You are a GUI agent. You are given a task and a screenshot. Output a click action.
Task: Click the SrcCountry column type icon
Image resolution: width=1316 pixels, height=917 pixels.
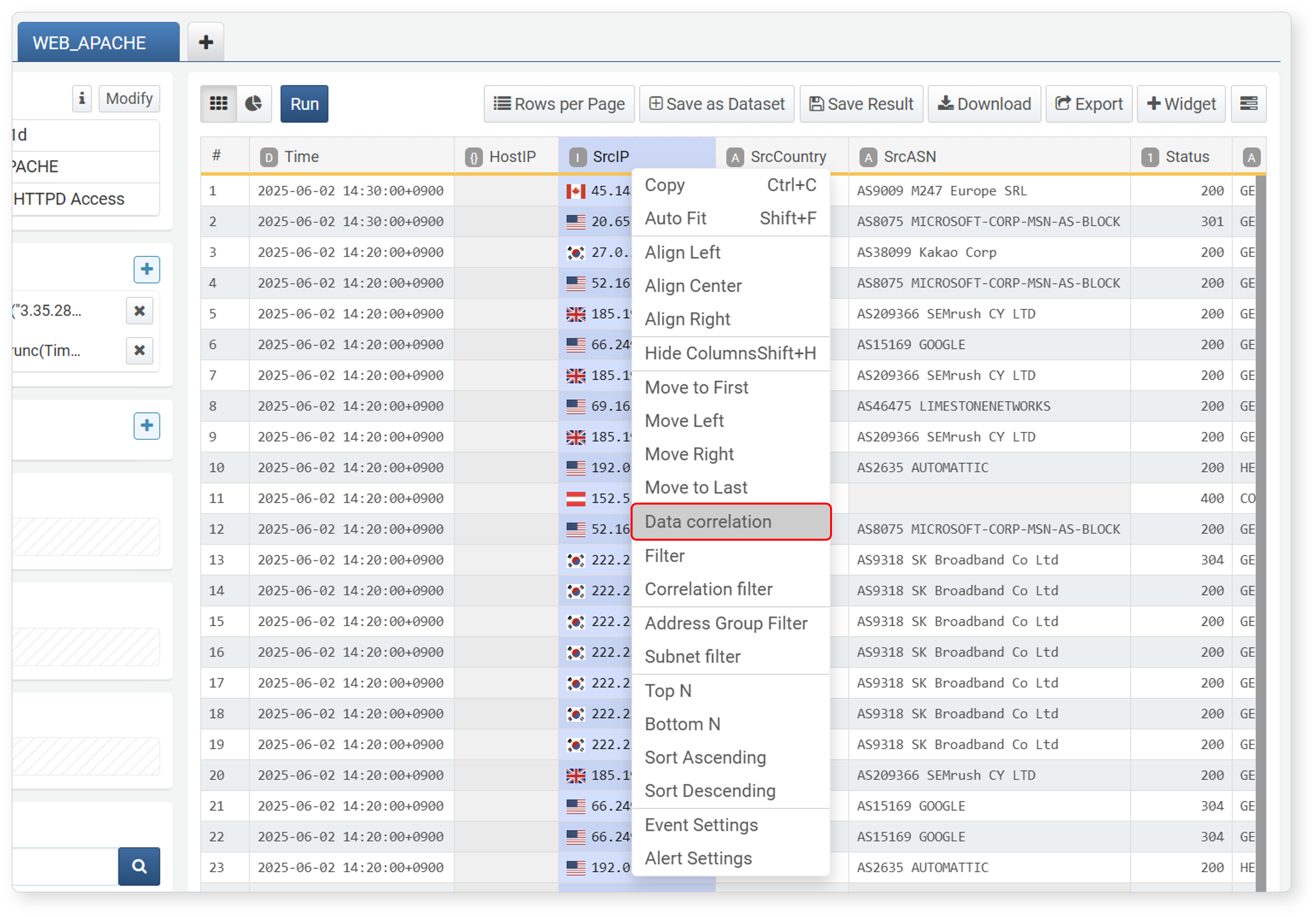point(735,157)
